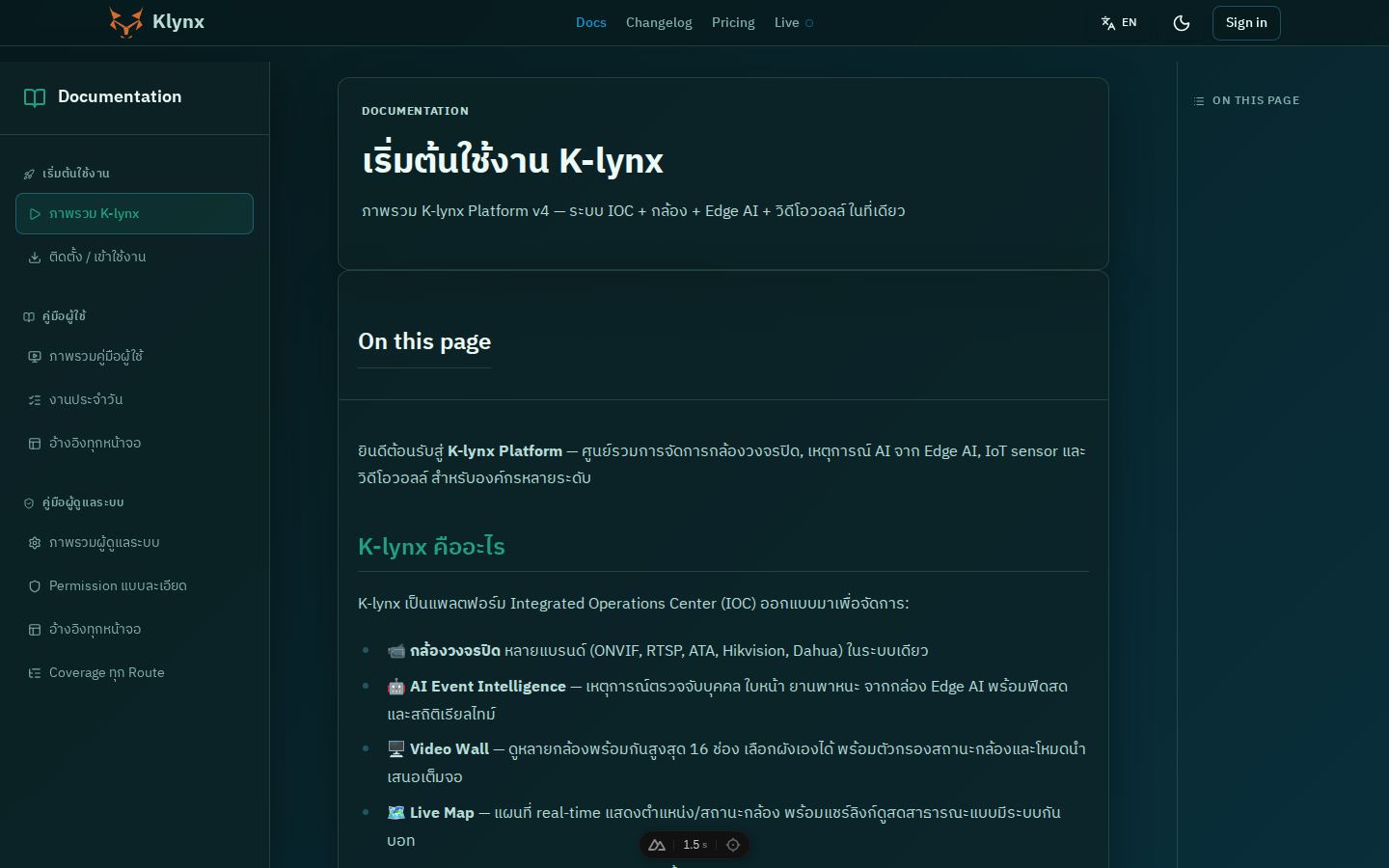The width and height of the screenshot is (1389, 868).
Task: Open ติดตั้ง / เข้าใช้งาน sidebar item
Action: point(134,257)
